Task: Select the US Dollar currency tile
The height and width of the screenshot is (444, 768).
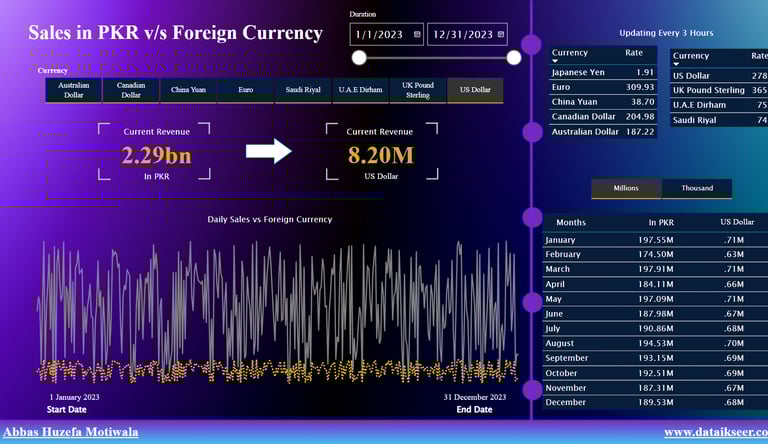Action: (475, 90)
